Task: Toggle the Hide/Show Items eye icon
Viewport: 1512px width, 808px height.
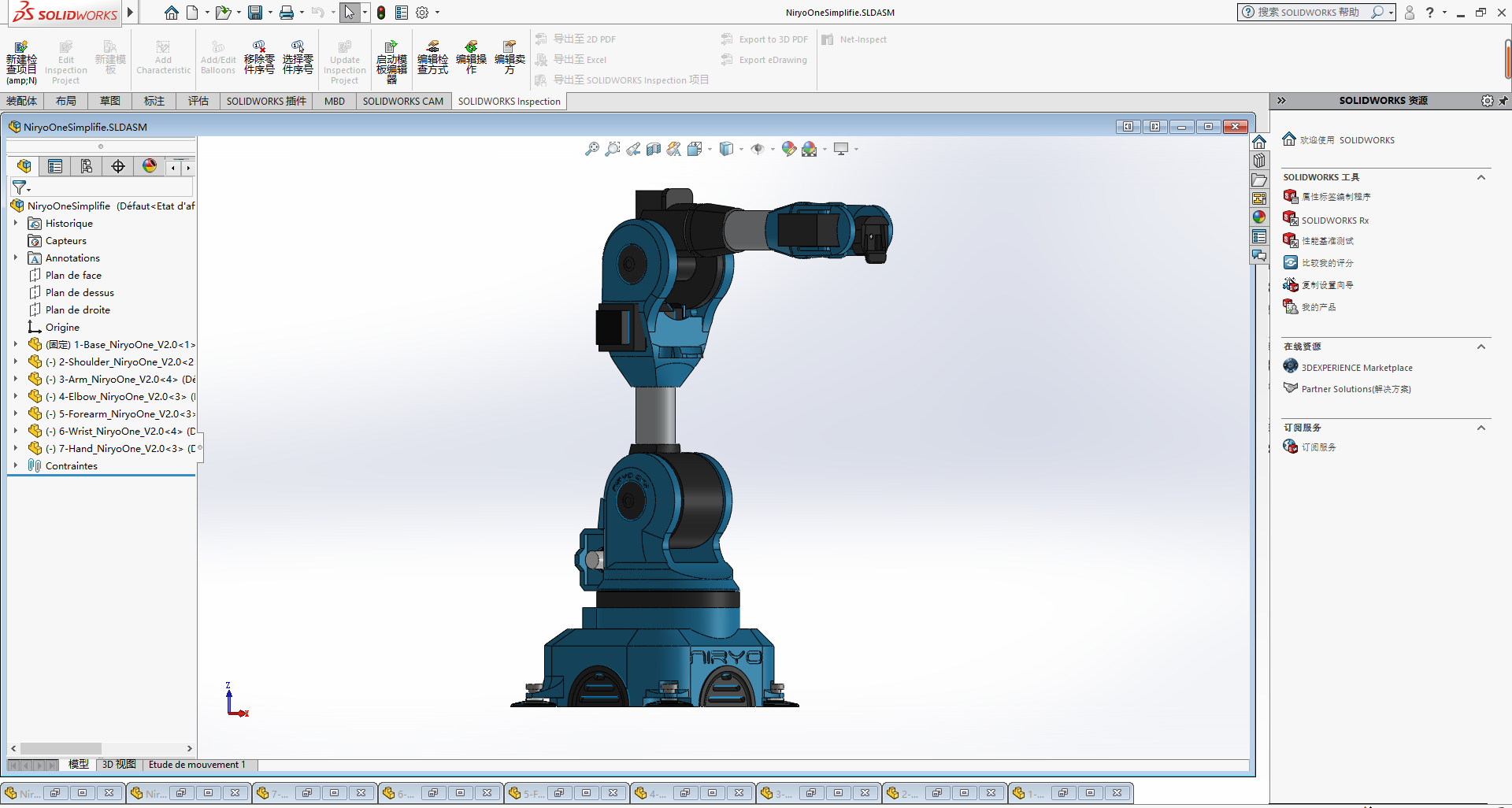Action: pyautogui.click(x=758, y=149)
